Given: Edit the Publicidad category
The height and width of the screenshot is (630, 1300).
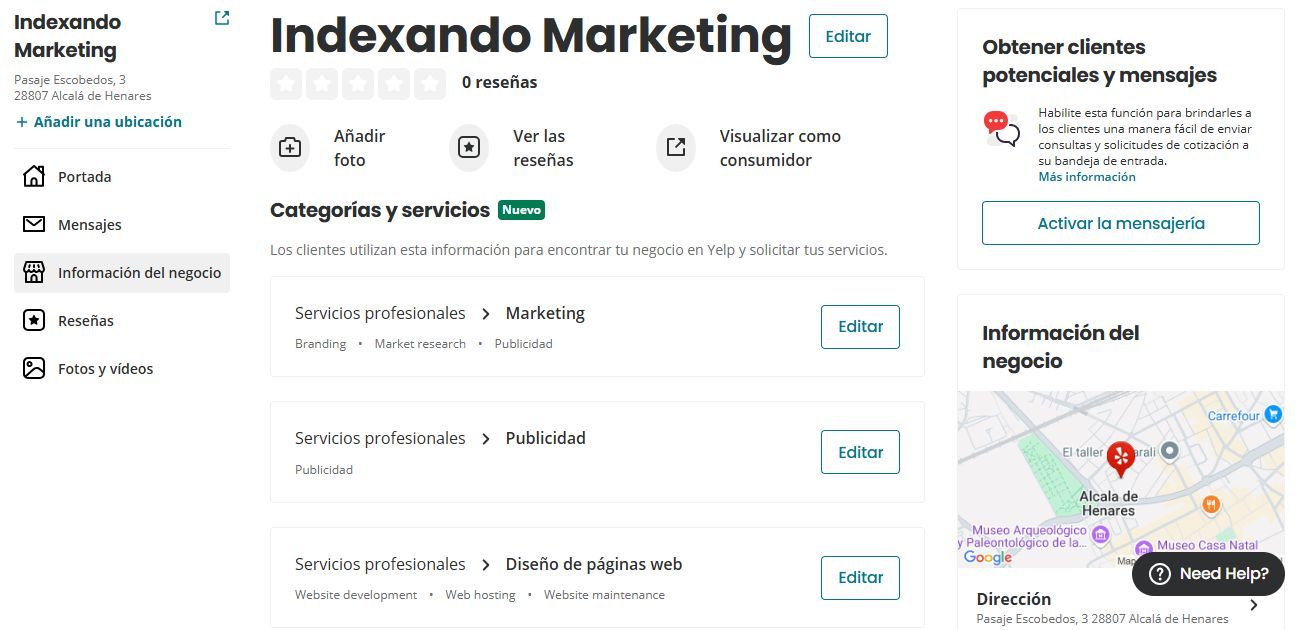Looking at the screenshot, I should pos(860,452).
